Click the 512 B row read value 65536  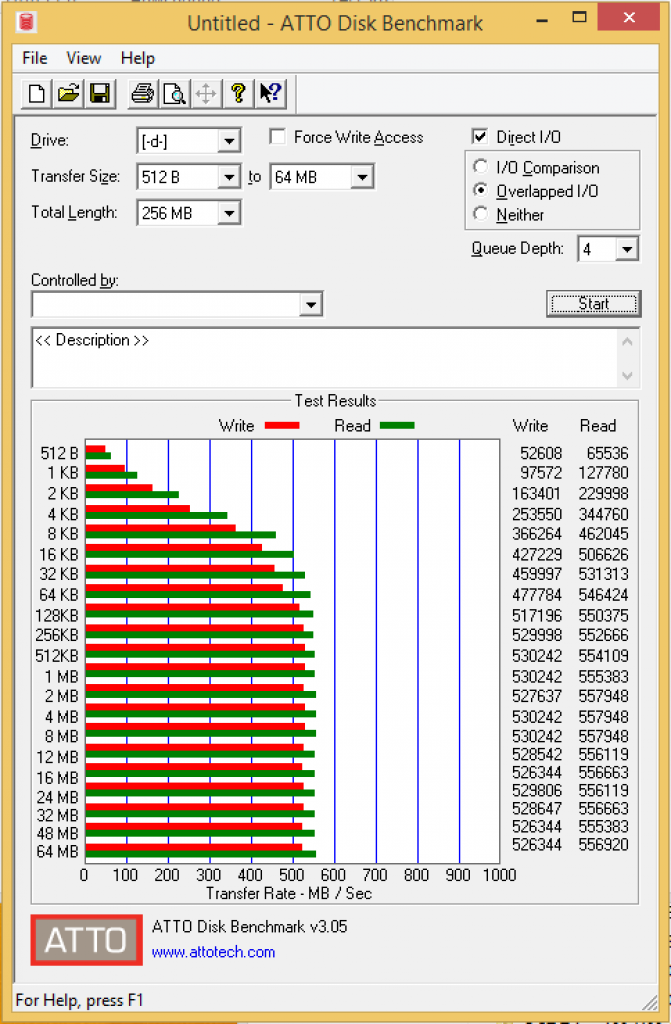pyautogui.click(x=607, y=453)
